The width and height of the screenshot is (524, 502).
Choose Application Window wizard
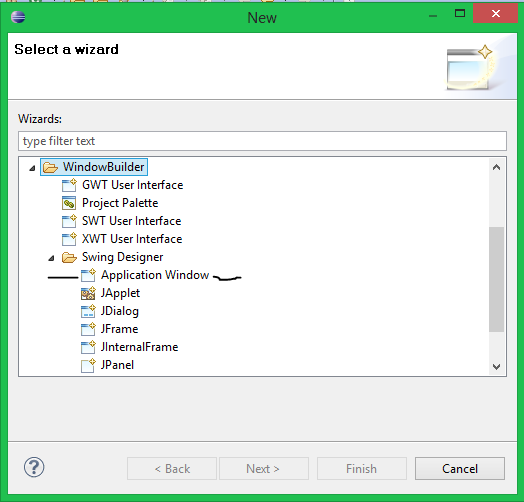pyautogui.click(x=155, y=275)
